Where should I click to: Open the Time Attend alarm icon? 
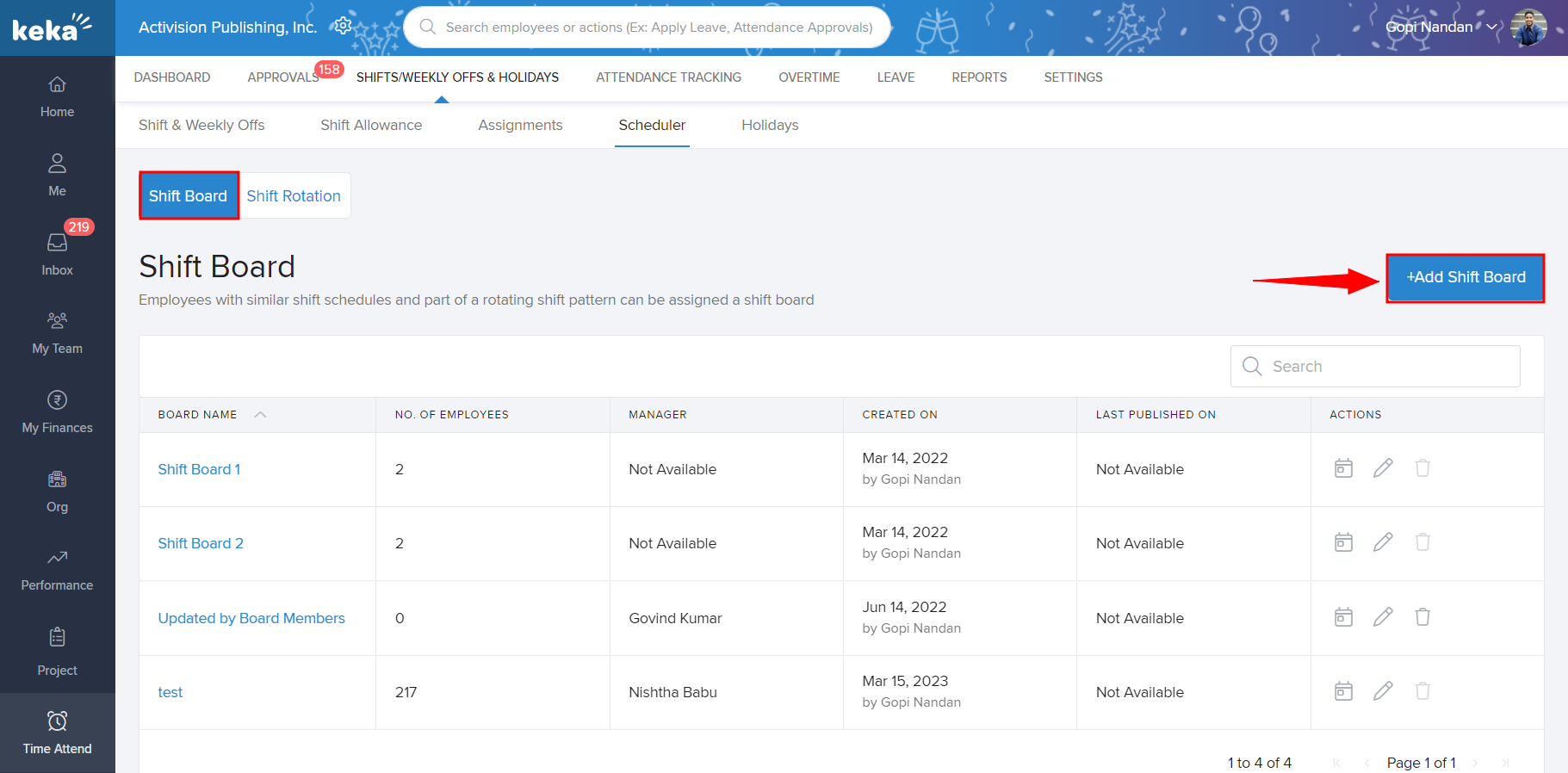point(57,721)
